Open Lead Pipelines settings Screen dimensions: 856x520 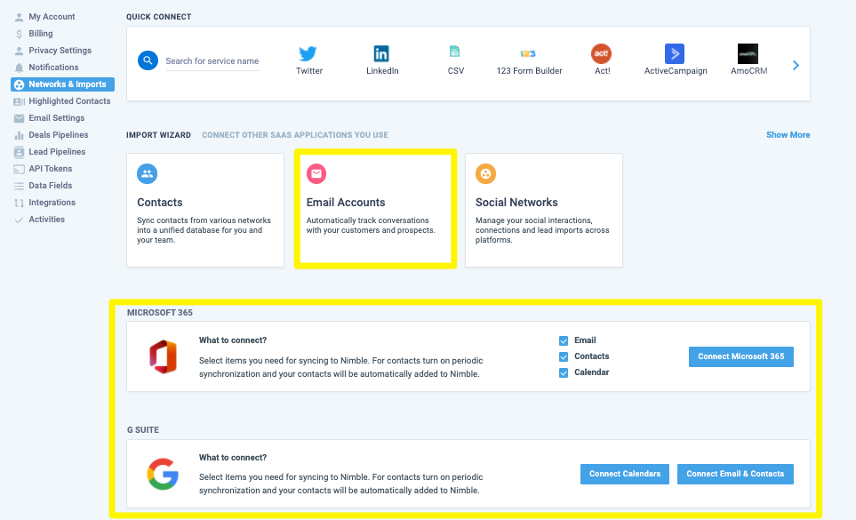tap(57, 152)
